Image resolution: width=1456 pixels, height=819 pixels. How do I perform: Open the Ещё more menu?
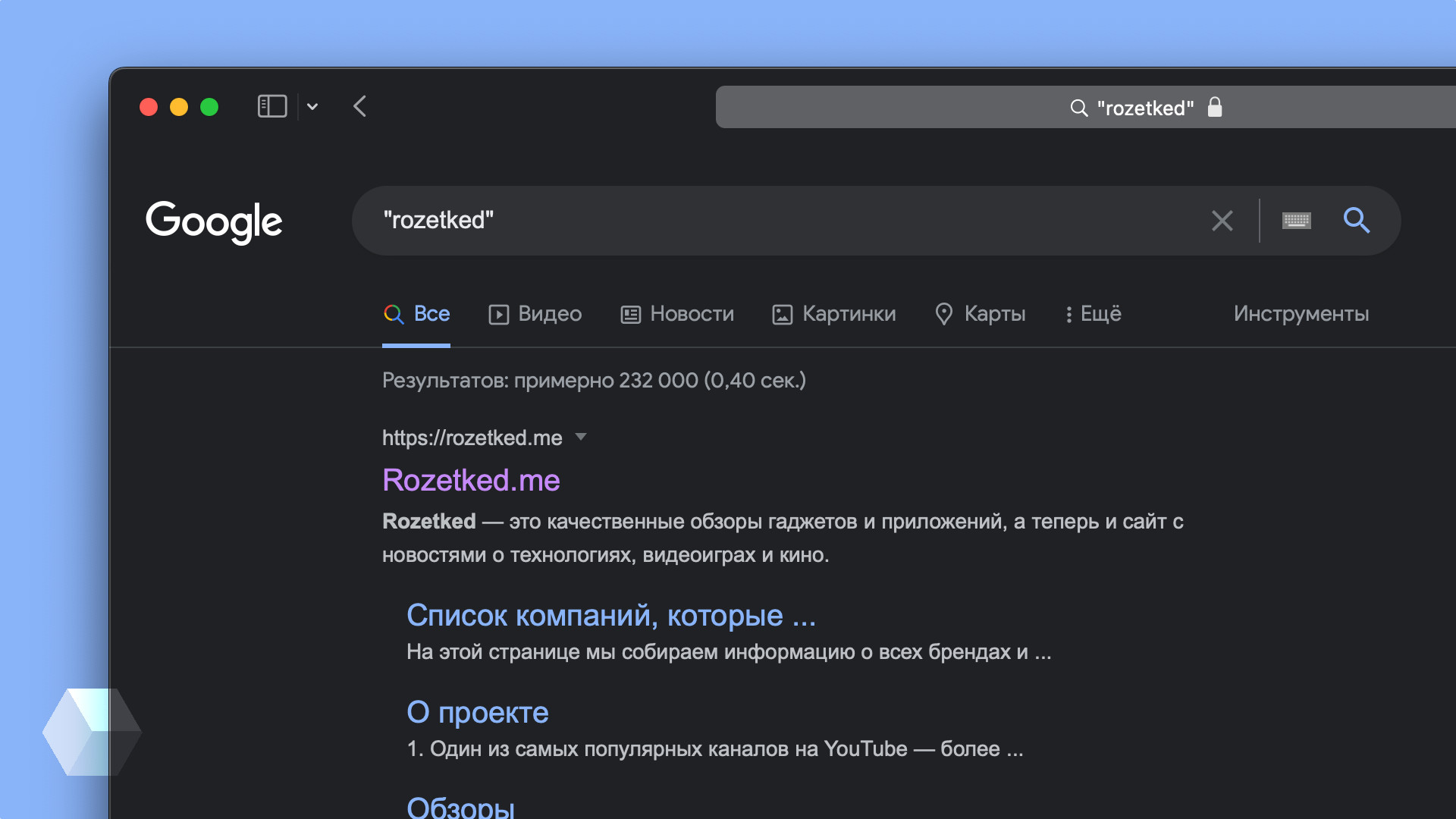[1093, 314]
